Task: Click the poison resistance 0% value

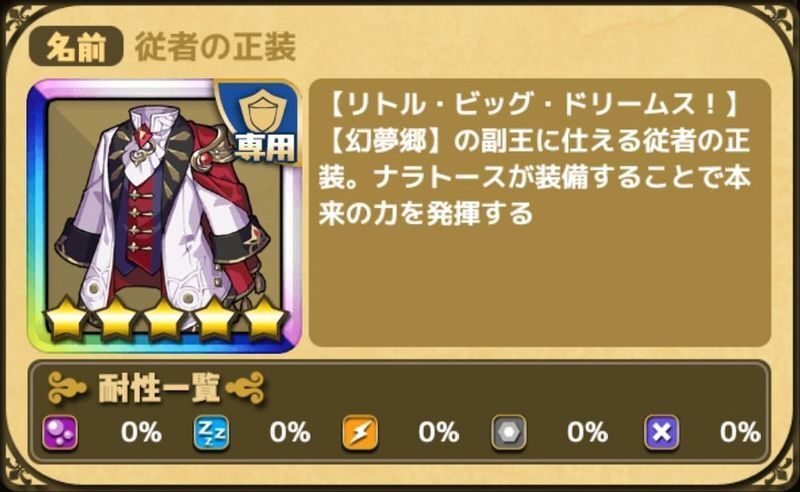Action: [141, 433]
